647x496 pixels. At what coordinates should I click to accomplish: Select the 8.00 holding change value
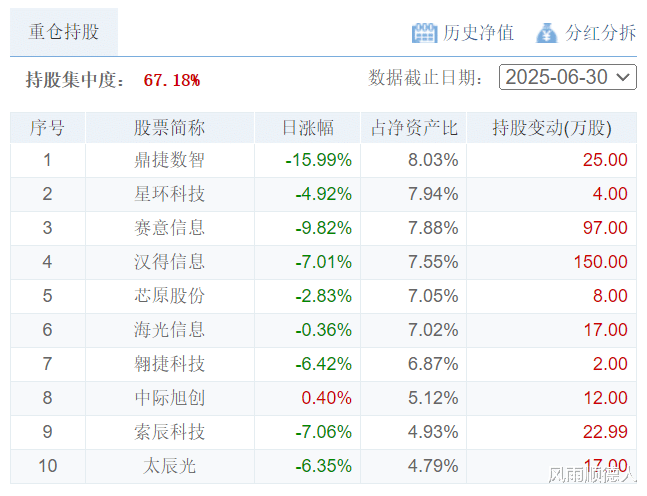[x=610, y=296]
